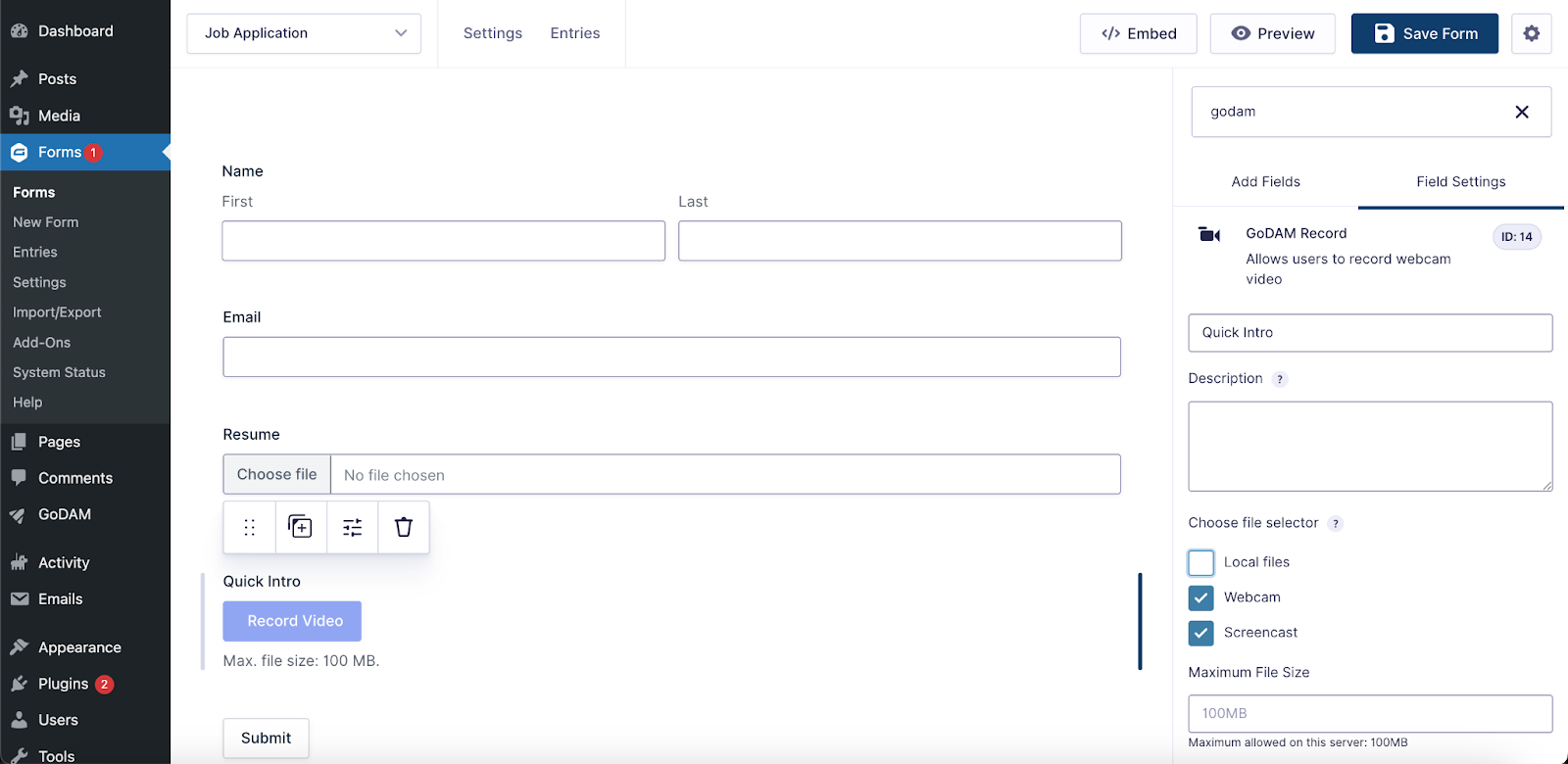
Task: Click the Description help question mark icon
Action: pos(1280,379)
